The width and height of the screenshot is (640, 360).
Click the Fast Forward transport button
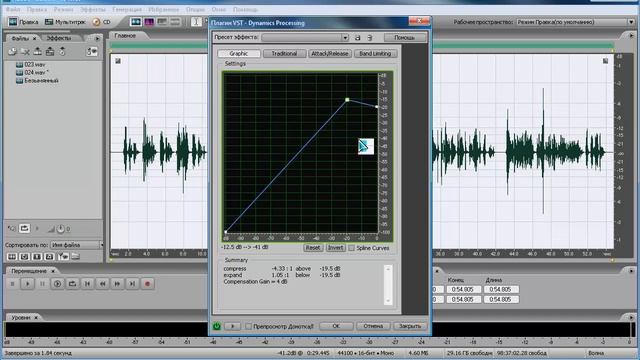click(117, 284)
